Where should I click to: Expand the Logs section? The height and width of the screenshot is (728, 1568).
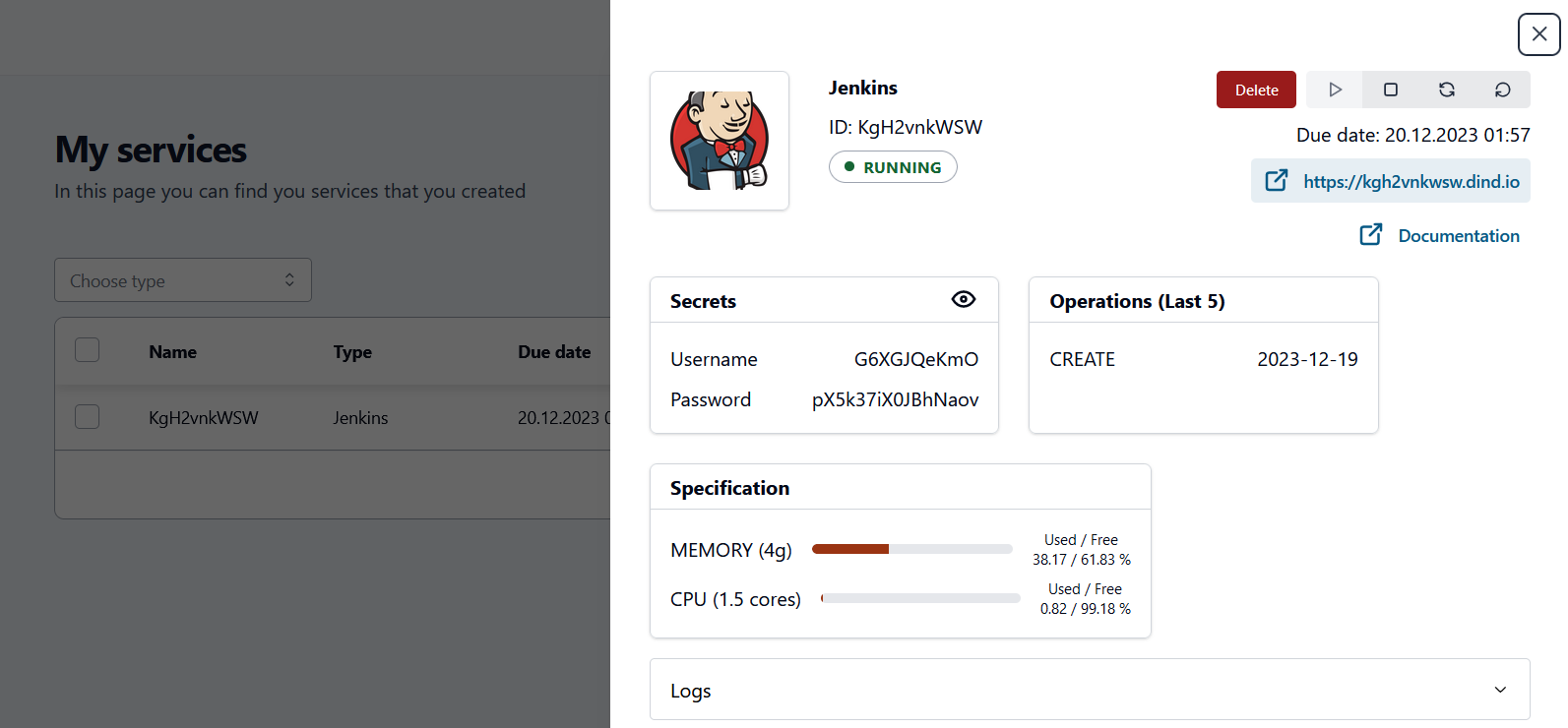[1090, 690]
